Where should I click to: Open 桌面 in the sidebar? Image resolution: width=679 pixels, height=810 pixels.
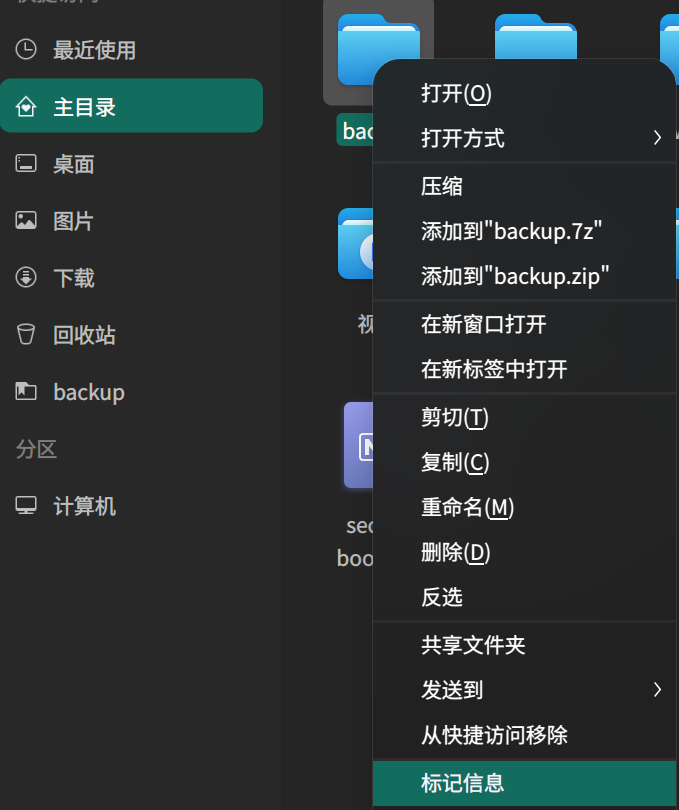coord(131,164)
